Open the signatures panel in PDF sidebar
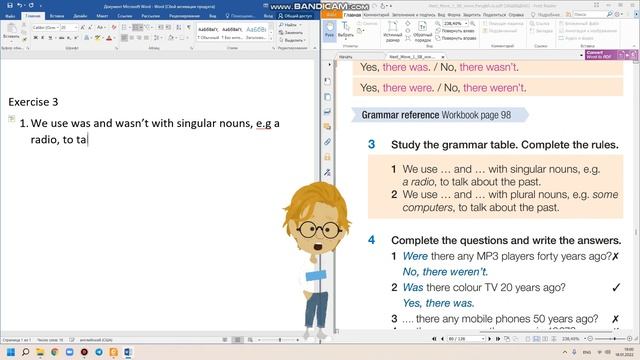The image size is (640, 360). tap(327, 172)
